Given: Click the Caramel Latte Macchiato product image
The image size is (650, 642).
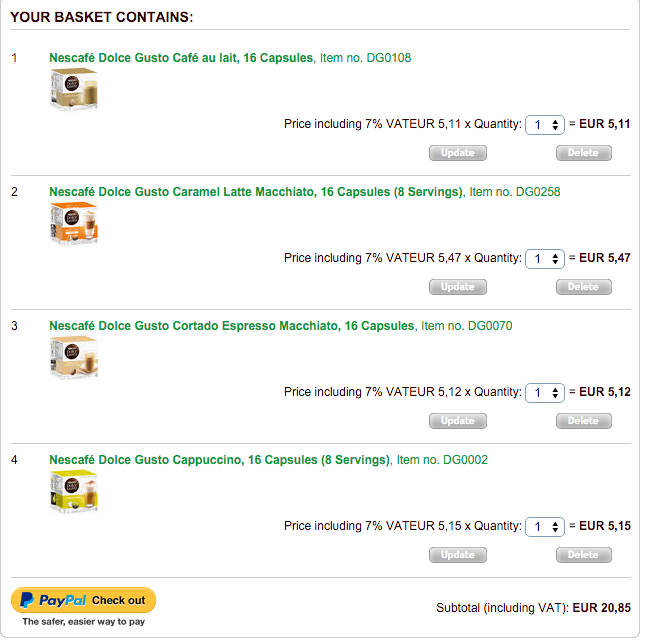Looking at the screenshot, I should pos(74,223).
